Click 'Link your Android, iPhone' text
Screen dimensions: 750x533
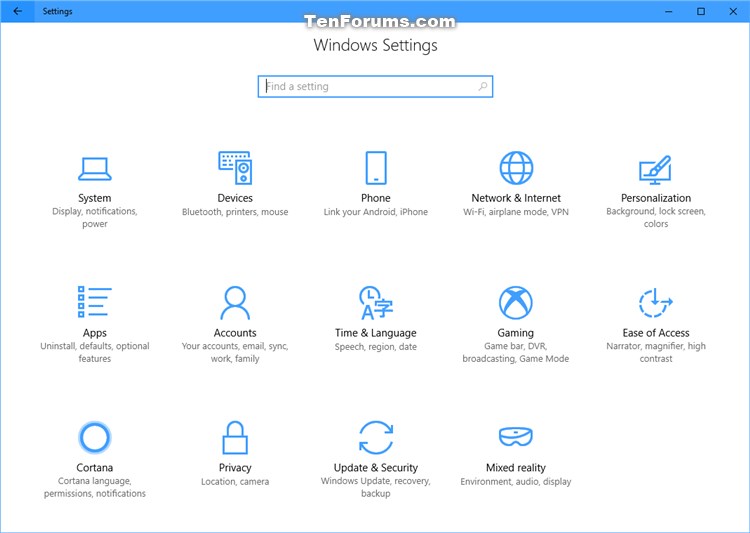375,212
